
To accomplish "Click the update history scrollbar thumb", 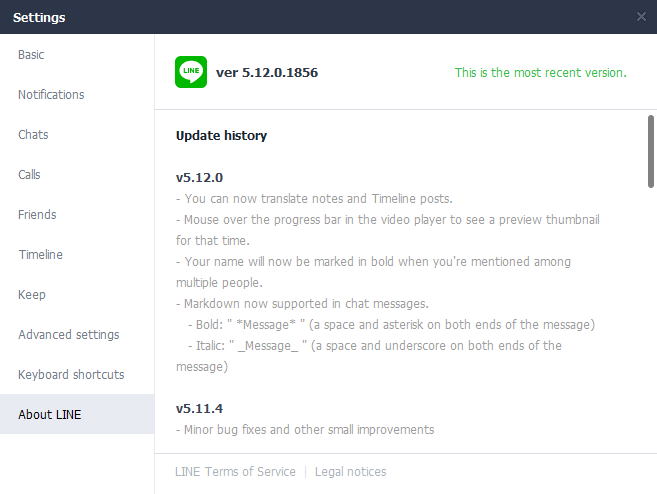I will (x=651, y=152).
